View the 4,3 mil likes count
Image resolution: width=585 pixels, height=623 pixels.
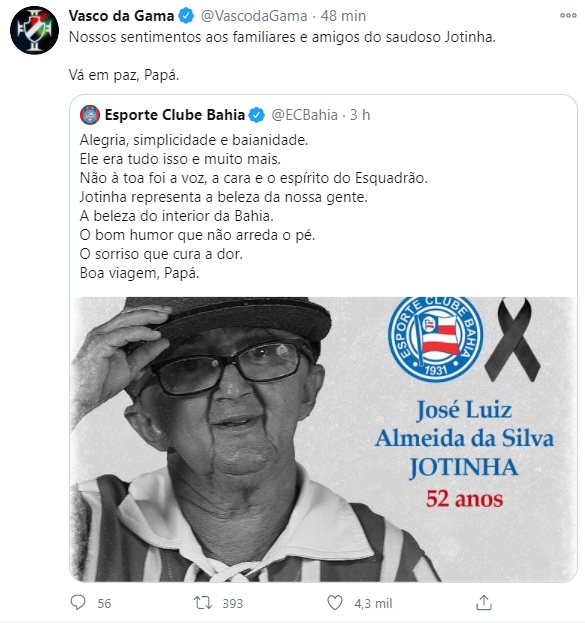click(x=373, y=603)
